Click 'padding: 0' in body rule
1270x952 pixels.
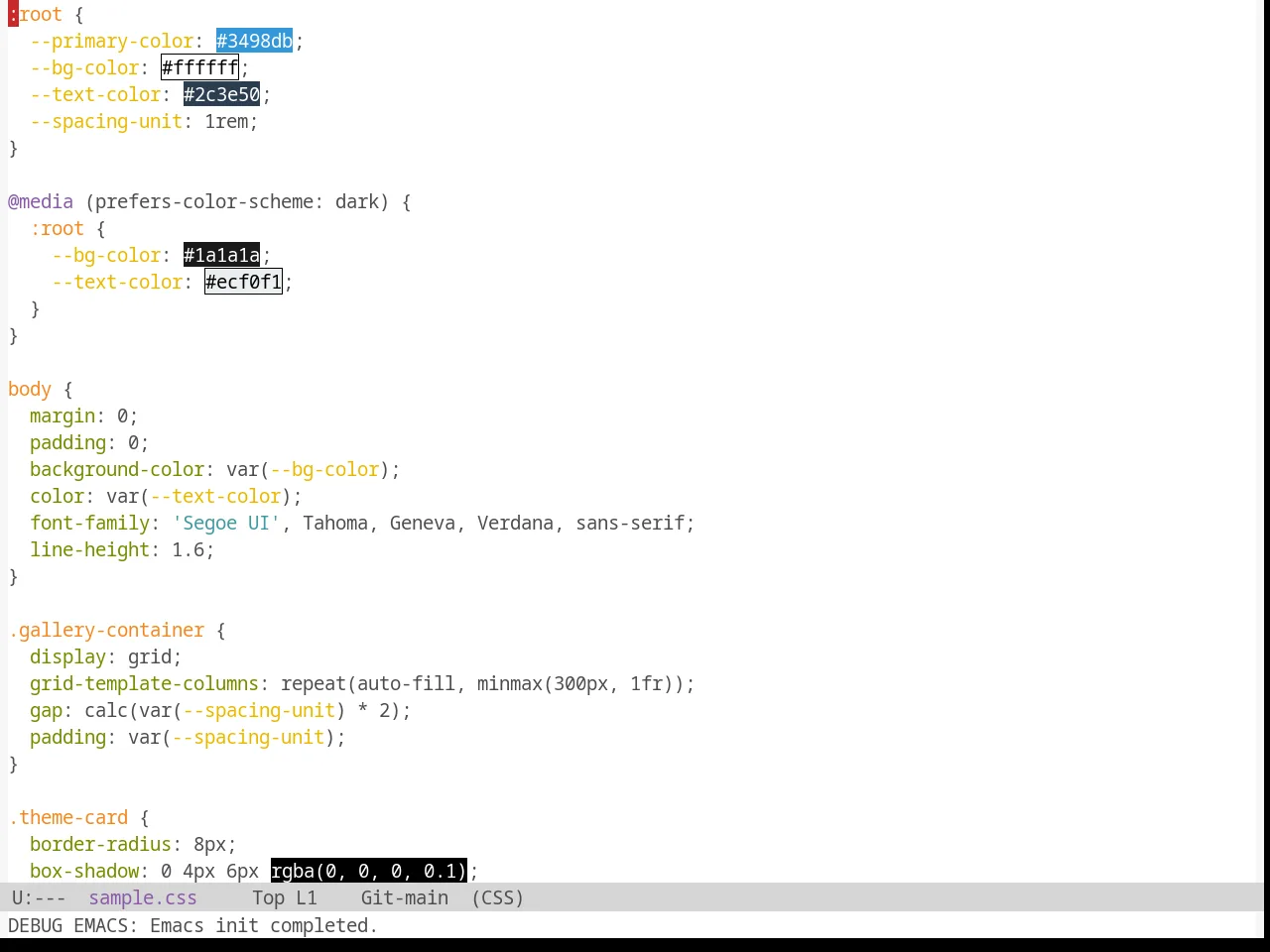point(84,442)
